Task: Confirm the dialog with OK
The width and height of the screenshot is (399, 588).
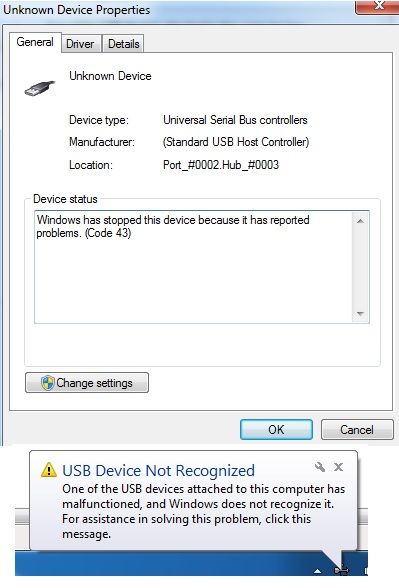Action: point(276,429)
